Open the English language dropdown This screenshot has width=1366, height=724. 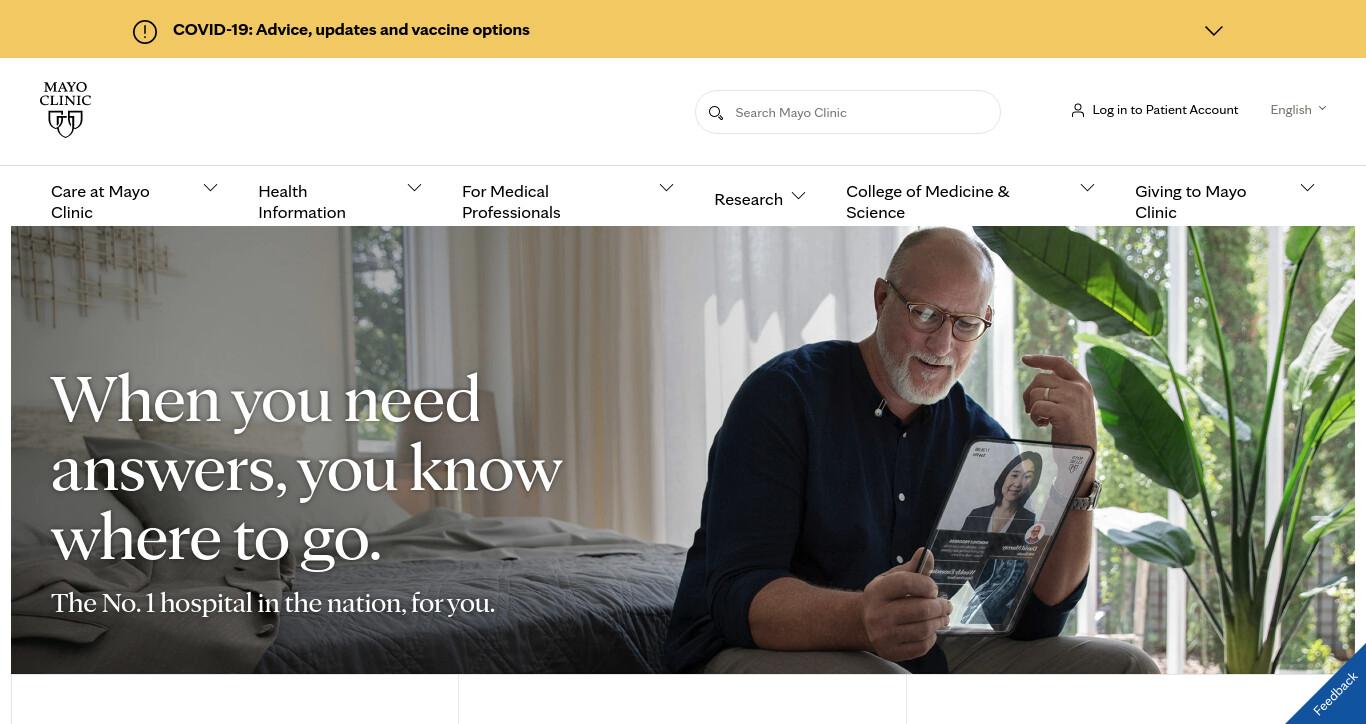pos(1298,110)
